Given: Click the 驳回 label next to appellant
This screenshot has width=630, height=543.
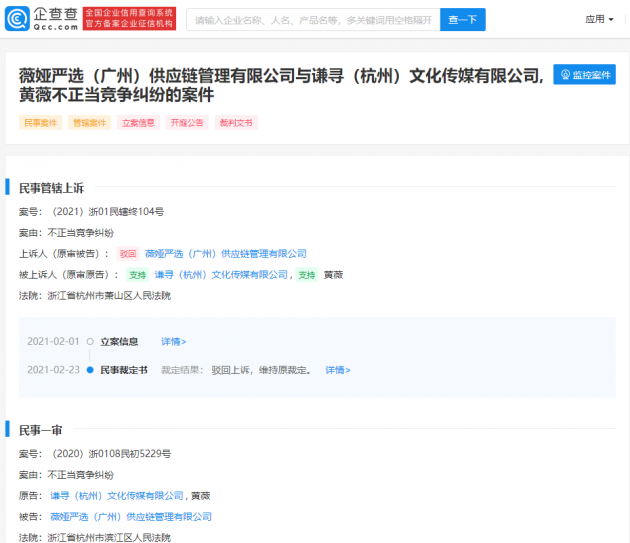Looking at the screenshot, I should pos(128,254).
